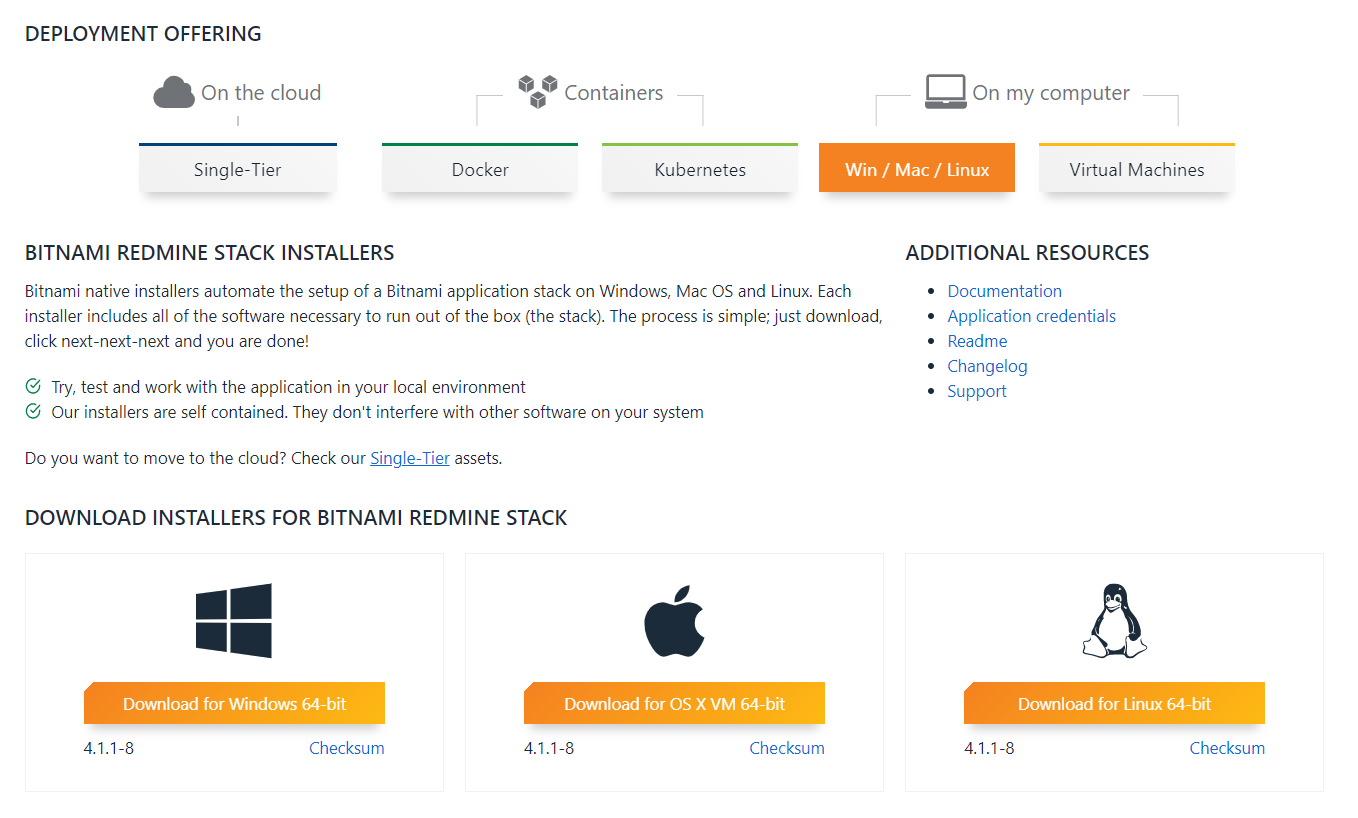Click the Checksum link under Windows installer
The image size is (1358, 818).
(346, 747)
